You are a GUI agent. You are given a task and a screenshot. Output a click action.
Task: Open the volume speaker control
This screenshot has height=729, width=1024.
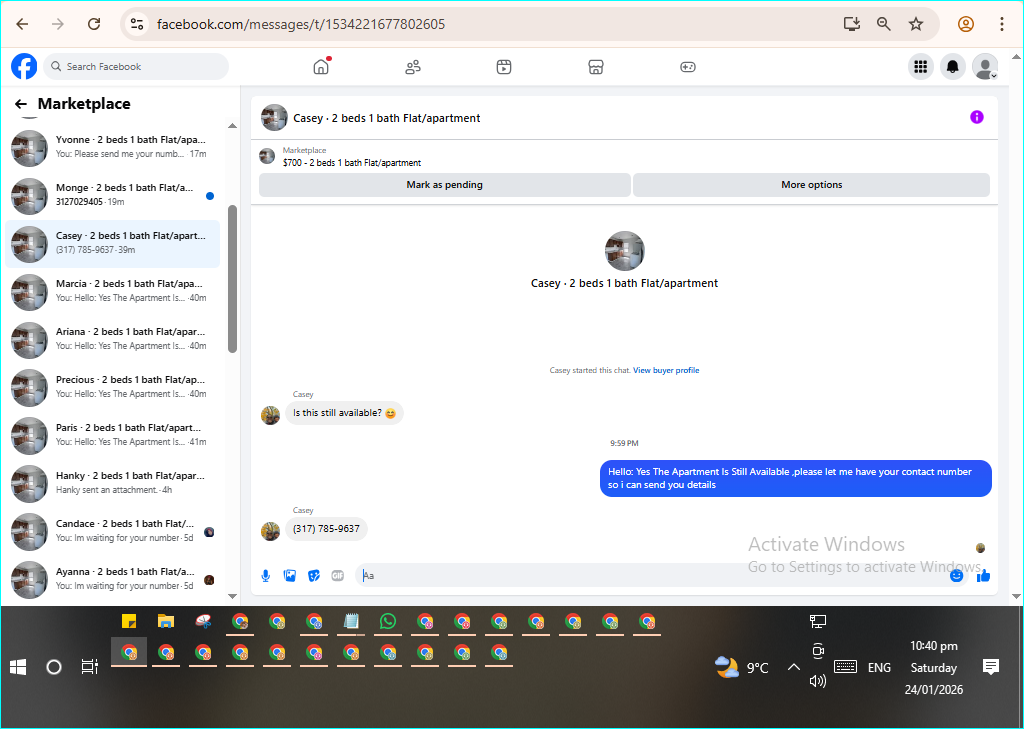[818, 681]
